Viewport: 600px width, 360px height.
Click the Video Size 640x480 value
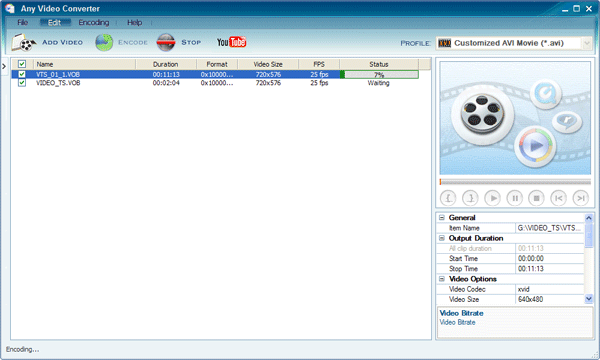click(549, 299)
